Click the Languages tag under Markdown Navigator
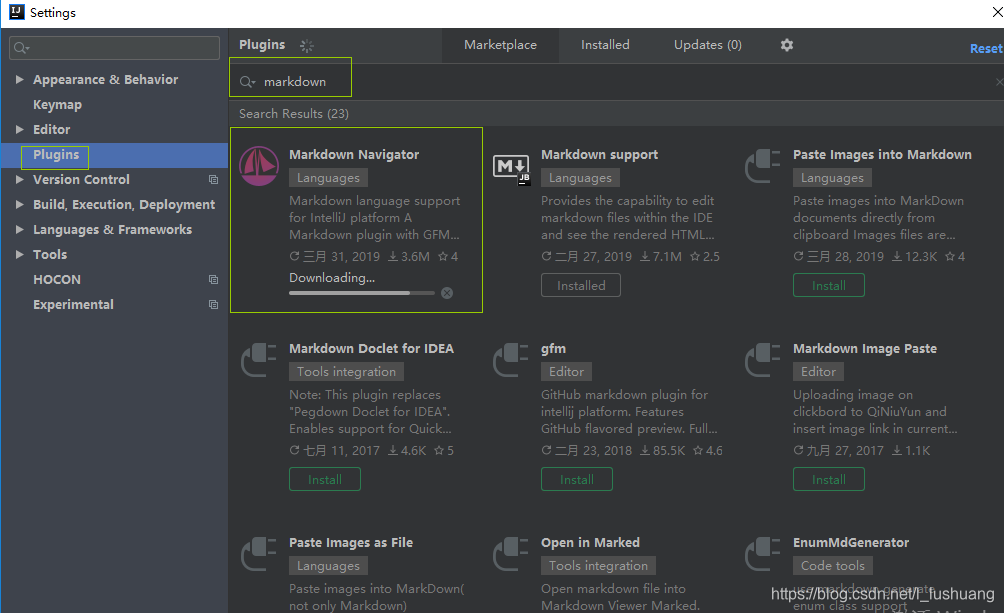1004x613 pixels. (x=328, y=178)
